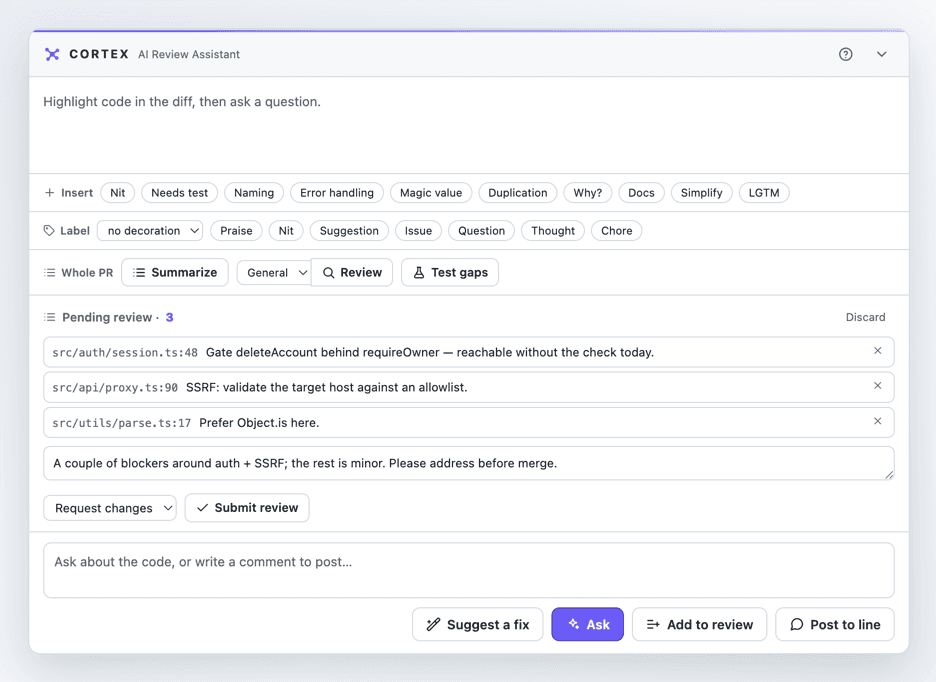
Task: Remove the src/utils/parse.ts:17 comment
Action: [x=878, y=421]
